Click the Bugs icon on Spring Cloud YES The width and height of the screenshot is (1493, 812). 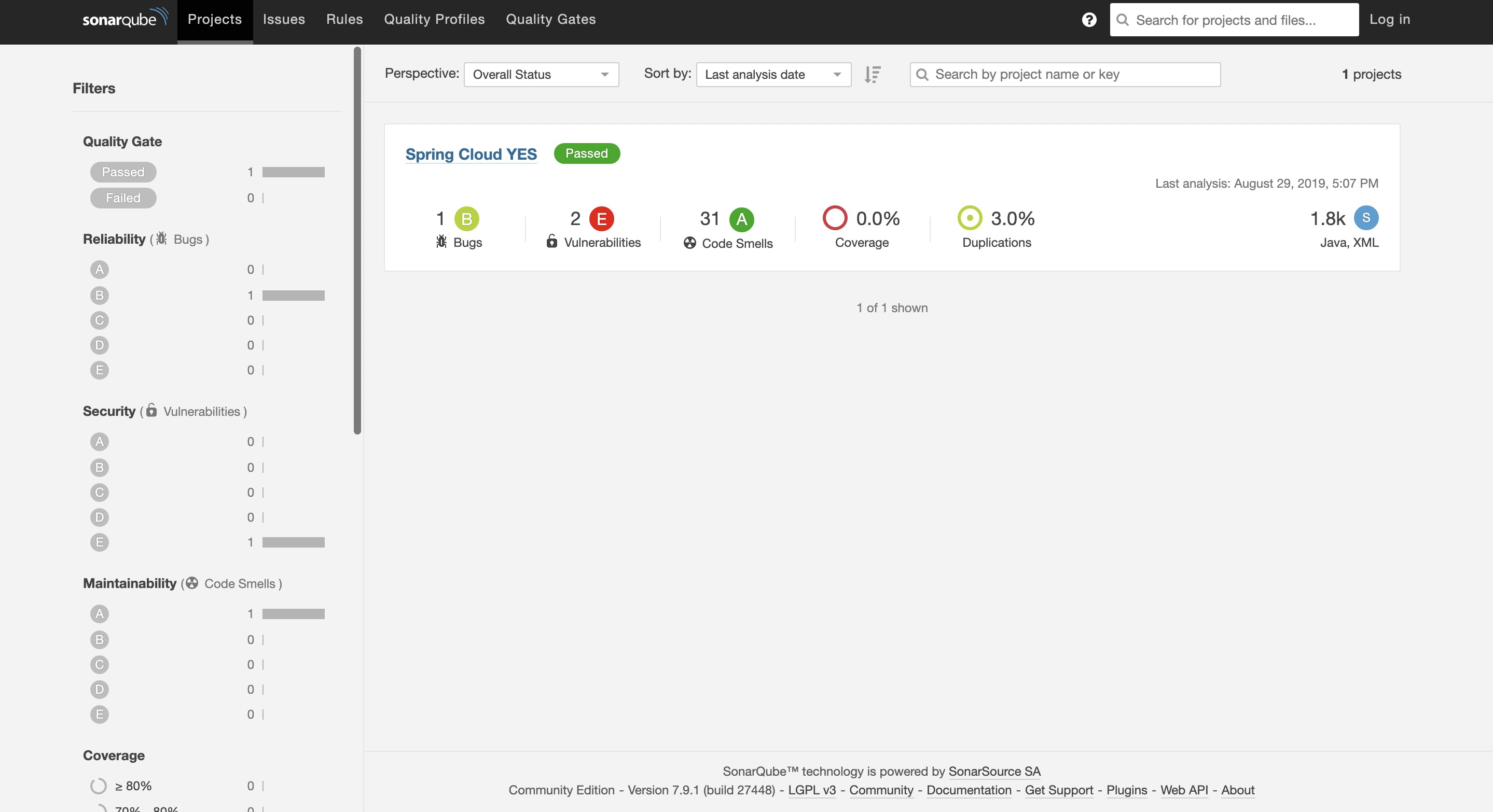pos(442,242)
